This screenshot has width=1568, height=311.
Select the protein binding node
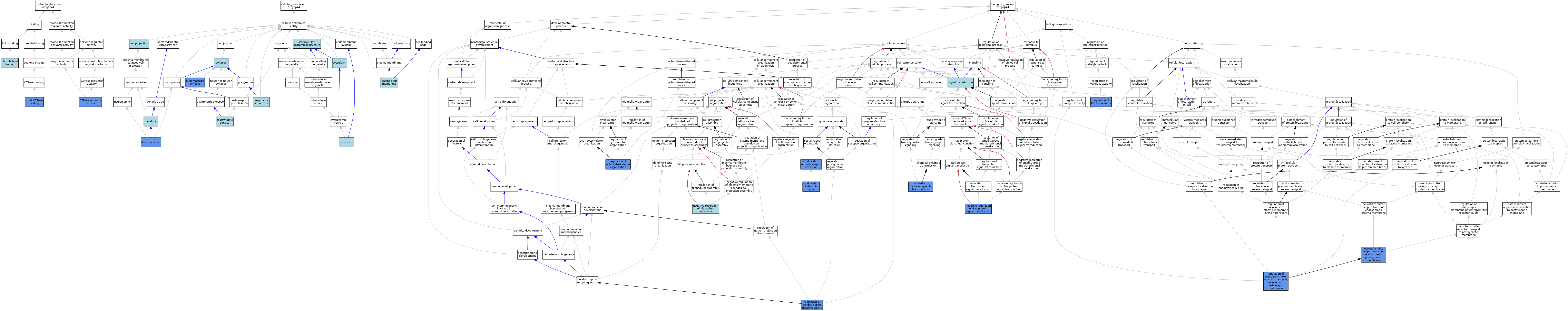coord(34,44)
